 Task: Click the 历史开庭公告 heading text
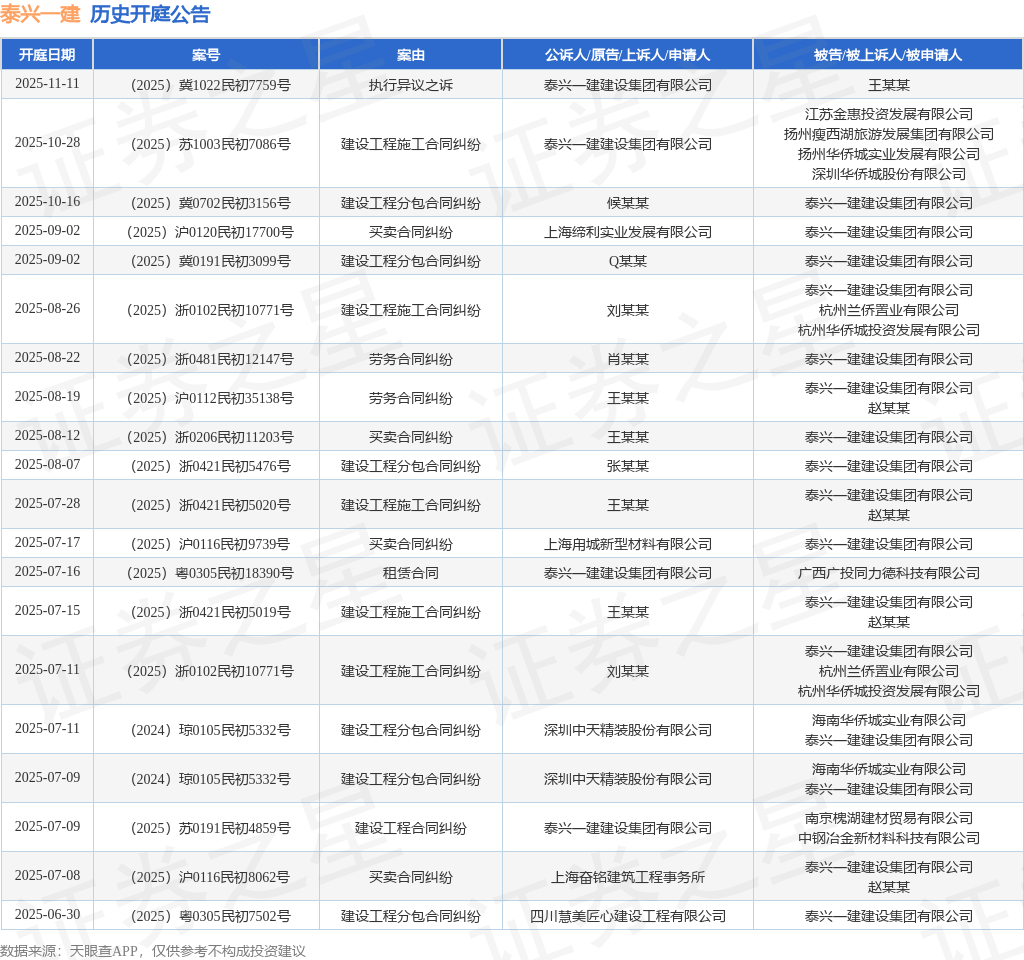[x=150, y=14]
